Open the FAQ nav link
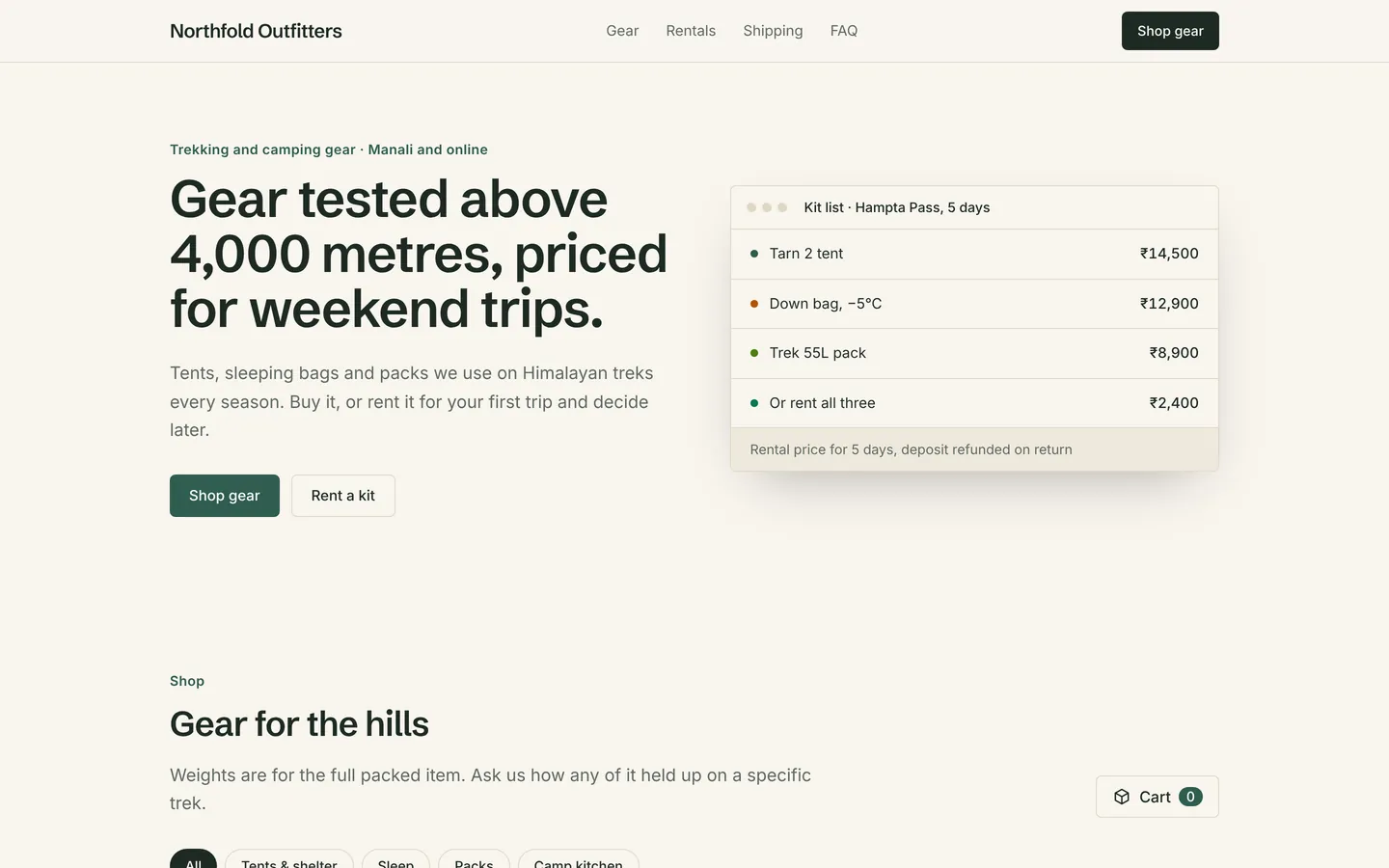Viewport: 1389px width, 868px height. point(844,31)
